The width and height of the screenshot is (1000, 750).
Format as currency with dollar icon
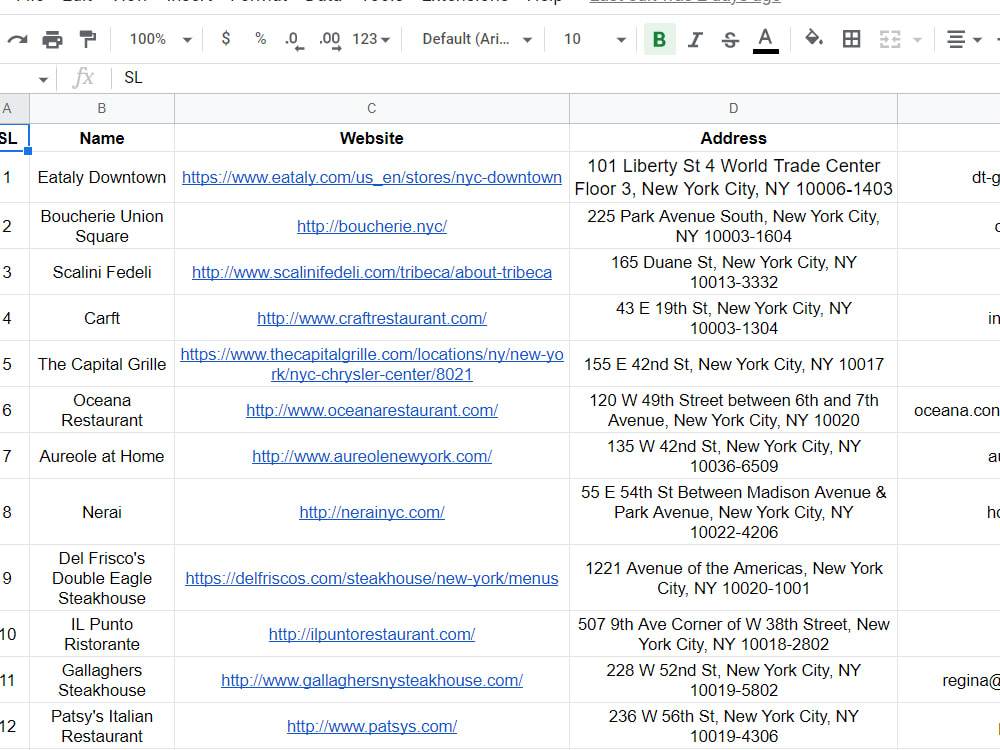click(x=226, y=39)
